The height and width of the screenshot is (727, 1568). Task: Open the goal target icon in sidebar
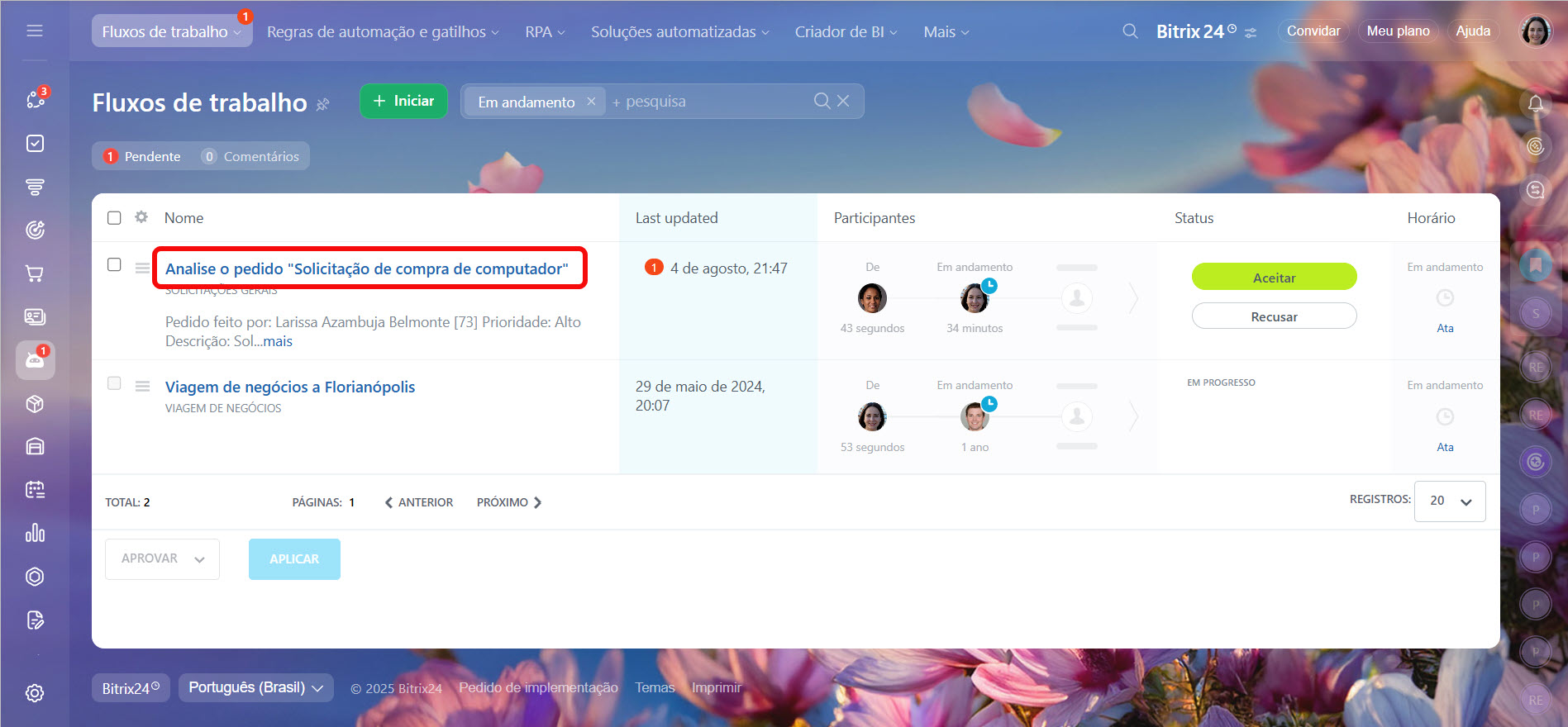[35, 230]
